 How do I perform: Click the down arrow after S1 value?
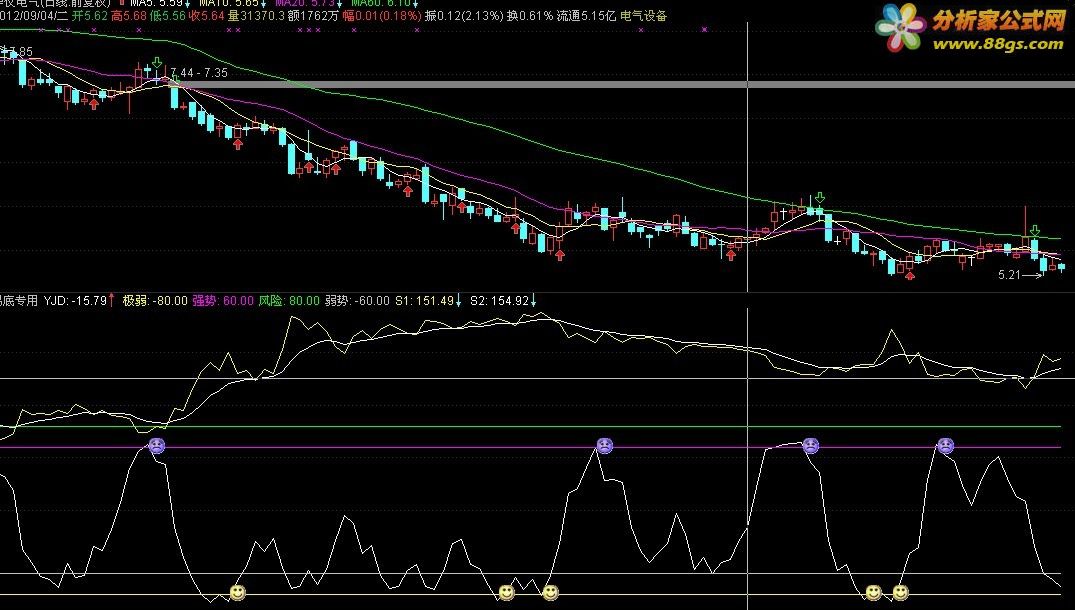(458, 300)
